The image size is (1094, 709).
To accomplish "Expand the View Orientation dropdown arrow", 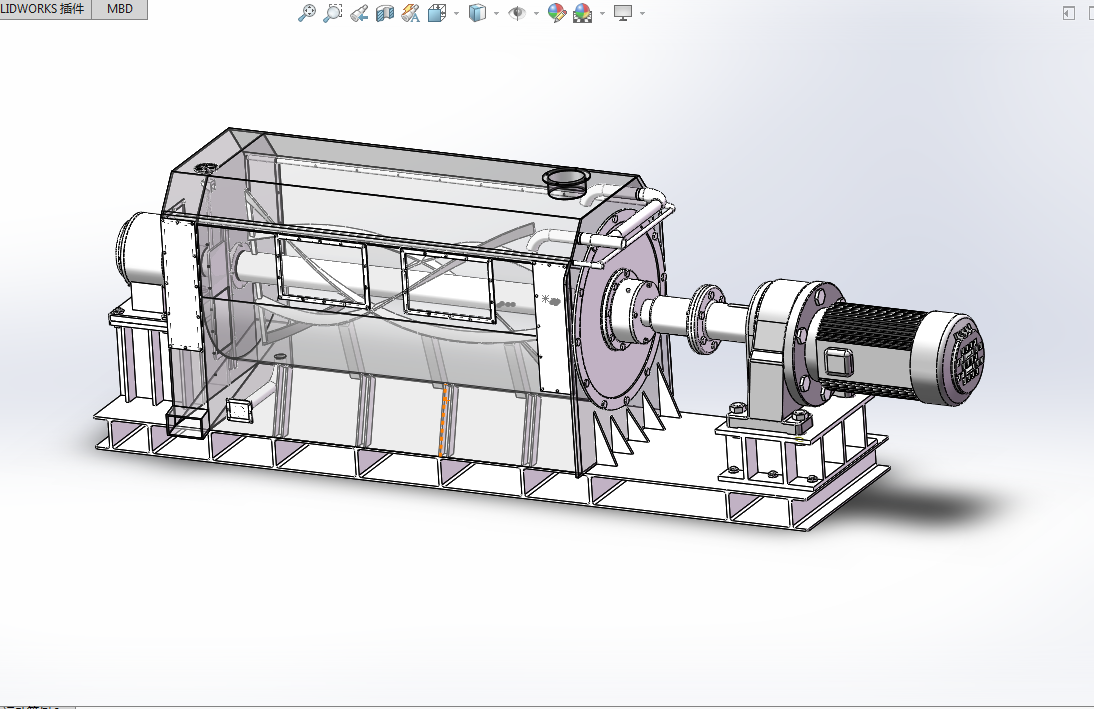I will [456, 14].
